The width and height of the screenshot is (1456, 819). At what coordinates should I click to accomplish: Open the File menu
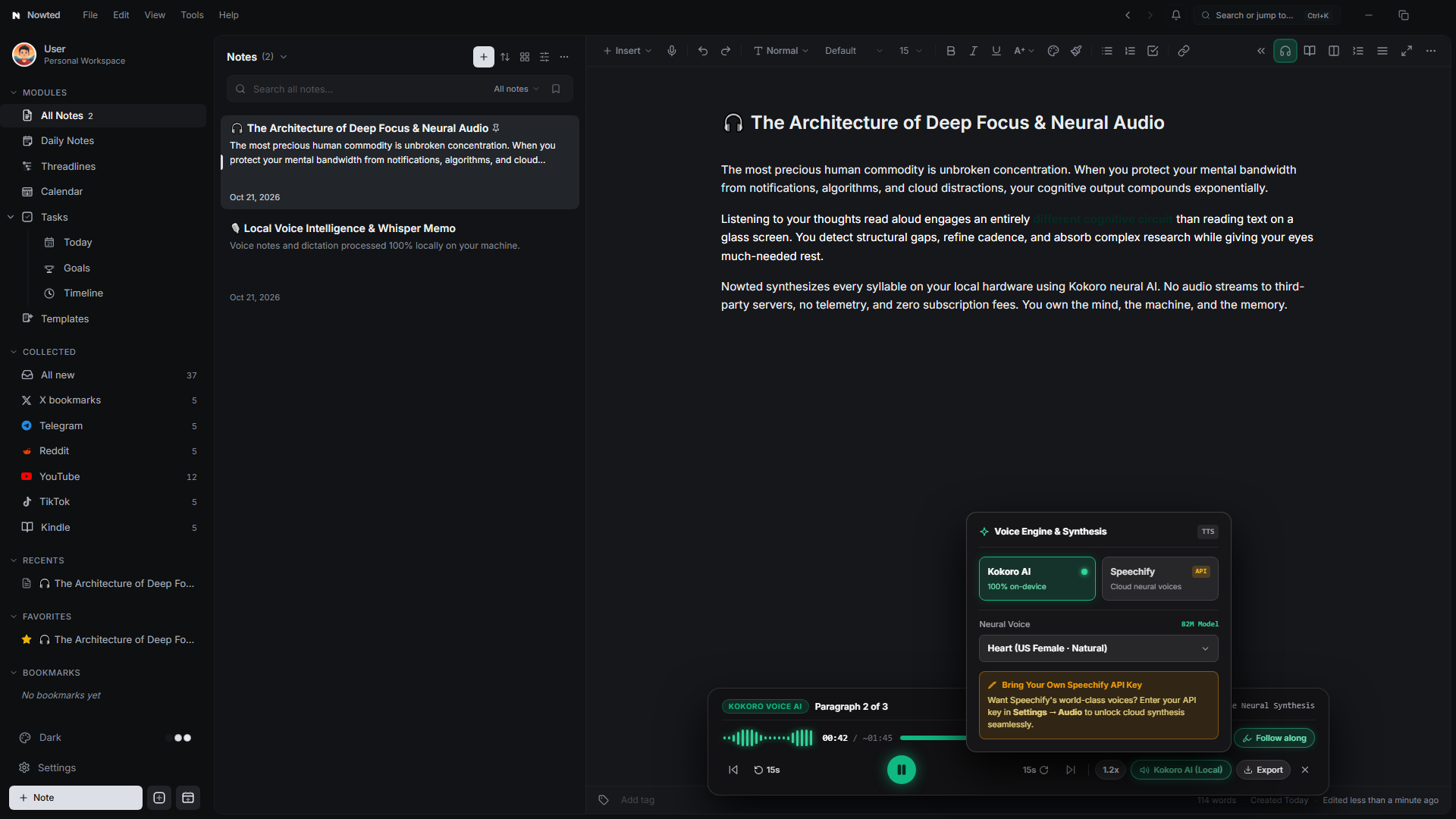(x=90, y=15)
